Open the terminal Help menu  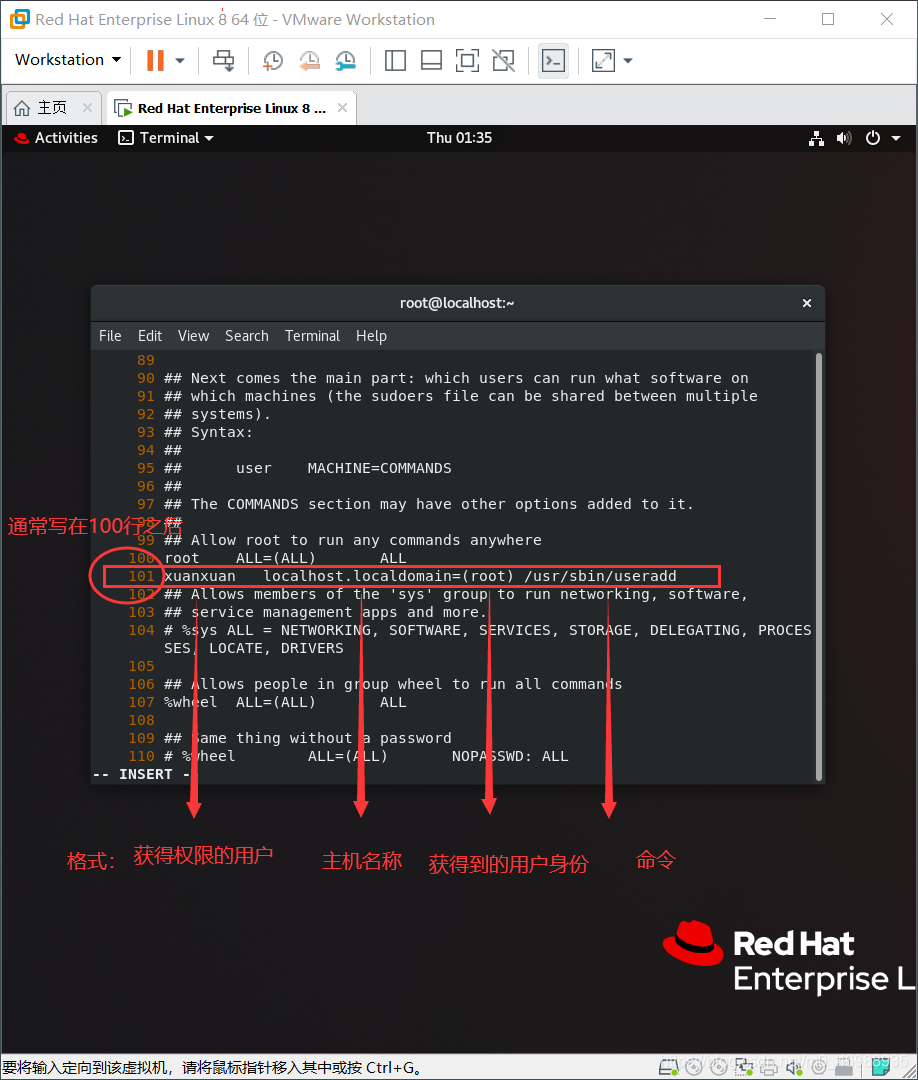371,336
